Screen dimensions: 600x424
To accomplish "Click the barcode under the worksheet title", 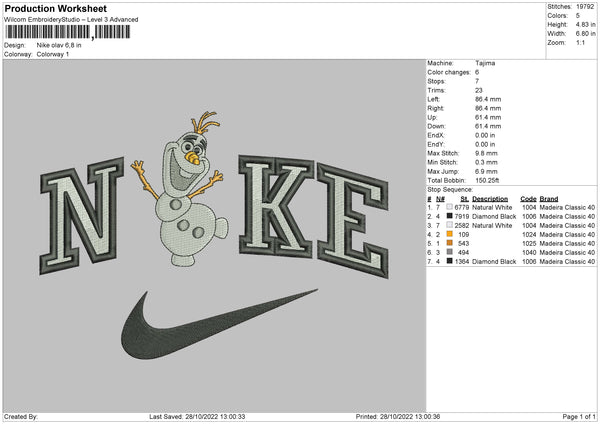I will (x=68, y=32).
